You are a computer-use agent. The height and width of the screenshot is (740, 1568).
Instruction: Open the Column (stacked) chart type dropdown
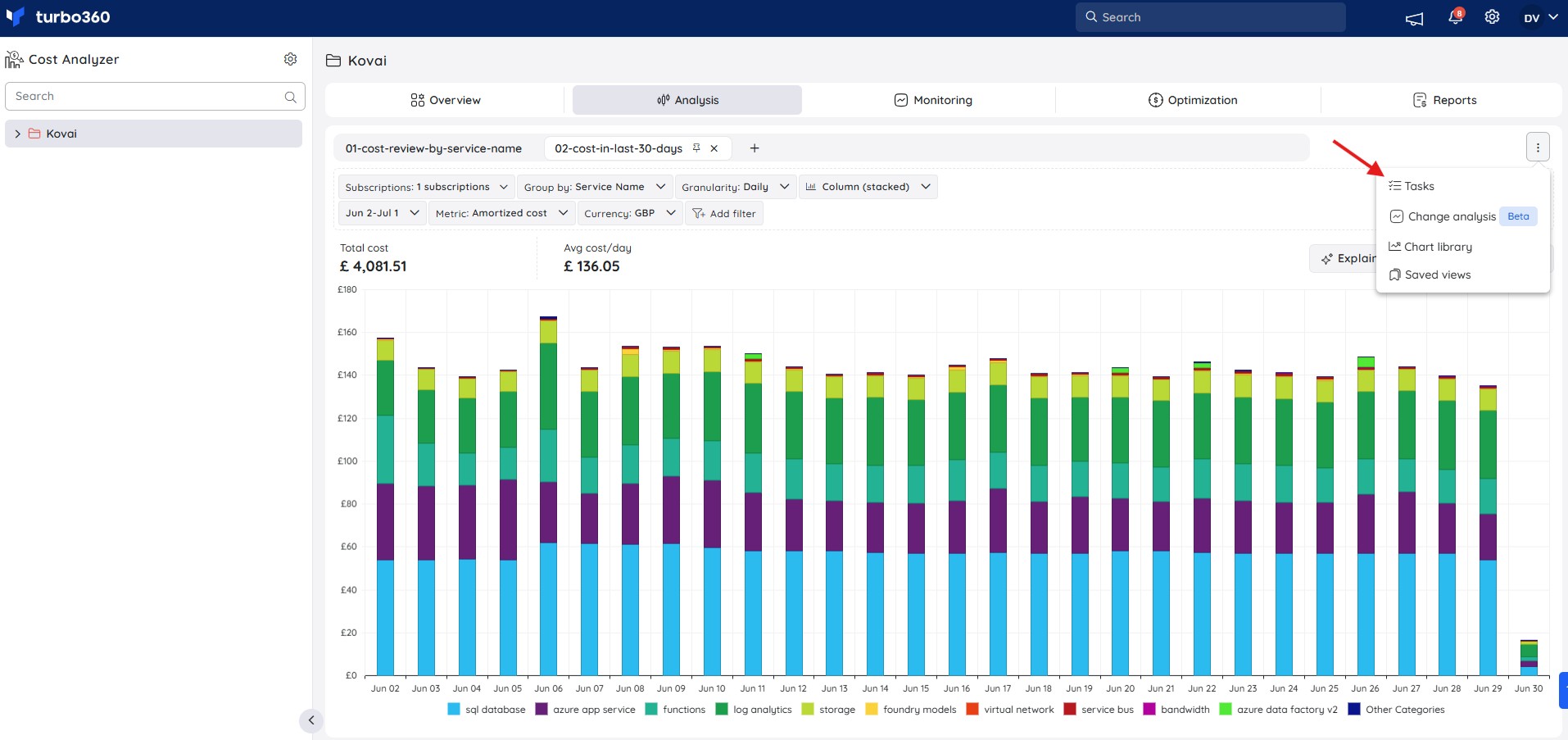point(868,187)
